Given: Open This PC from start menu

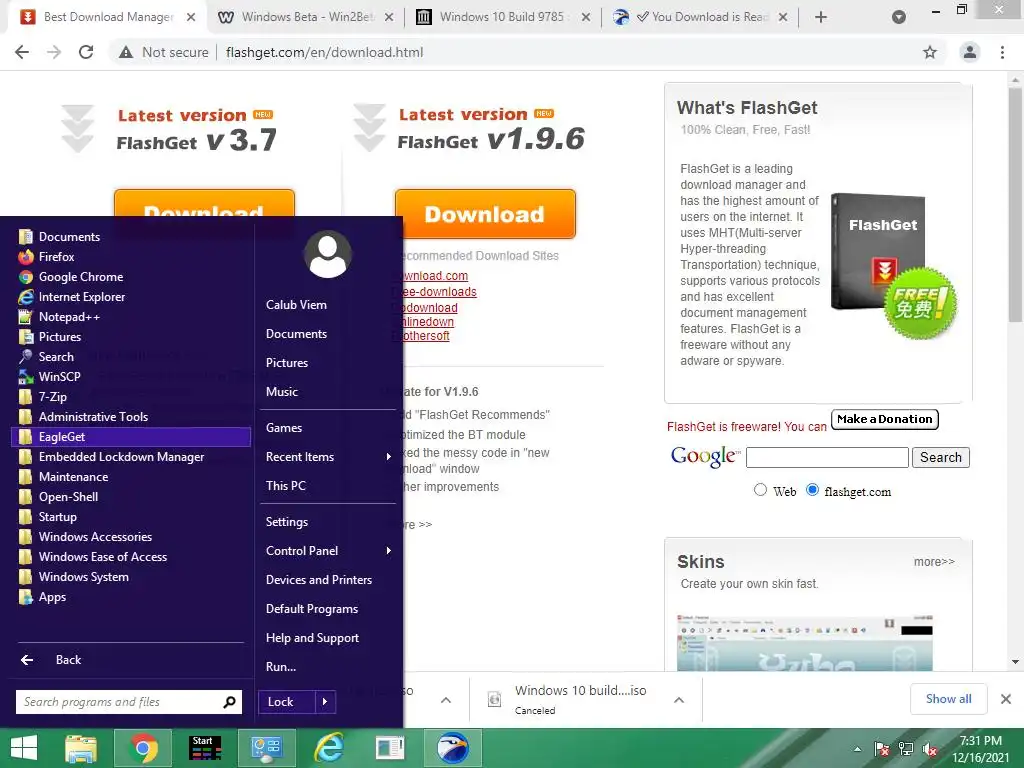Looking at the screenshot, I should click(285, 486).
